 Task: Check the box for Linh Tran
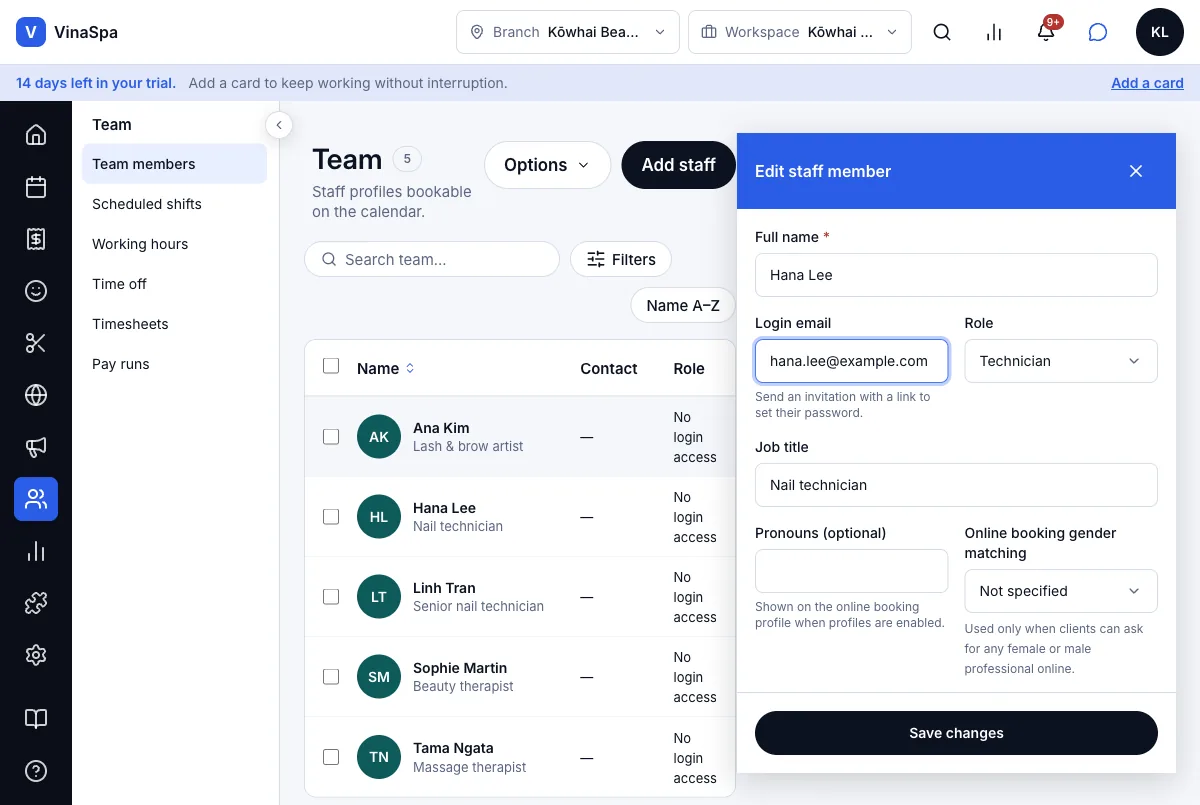[331, 597]
